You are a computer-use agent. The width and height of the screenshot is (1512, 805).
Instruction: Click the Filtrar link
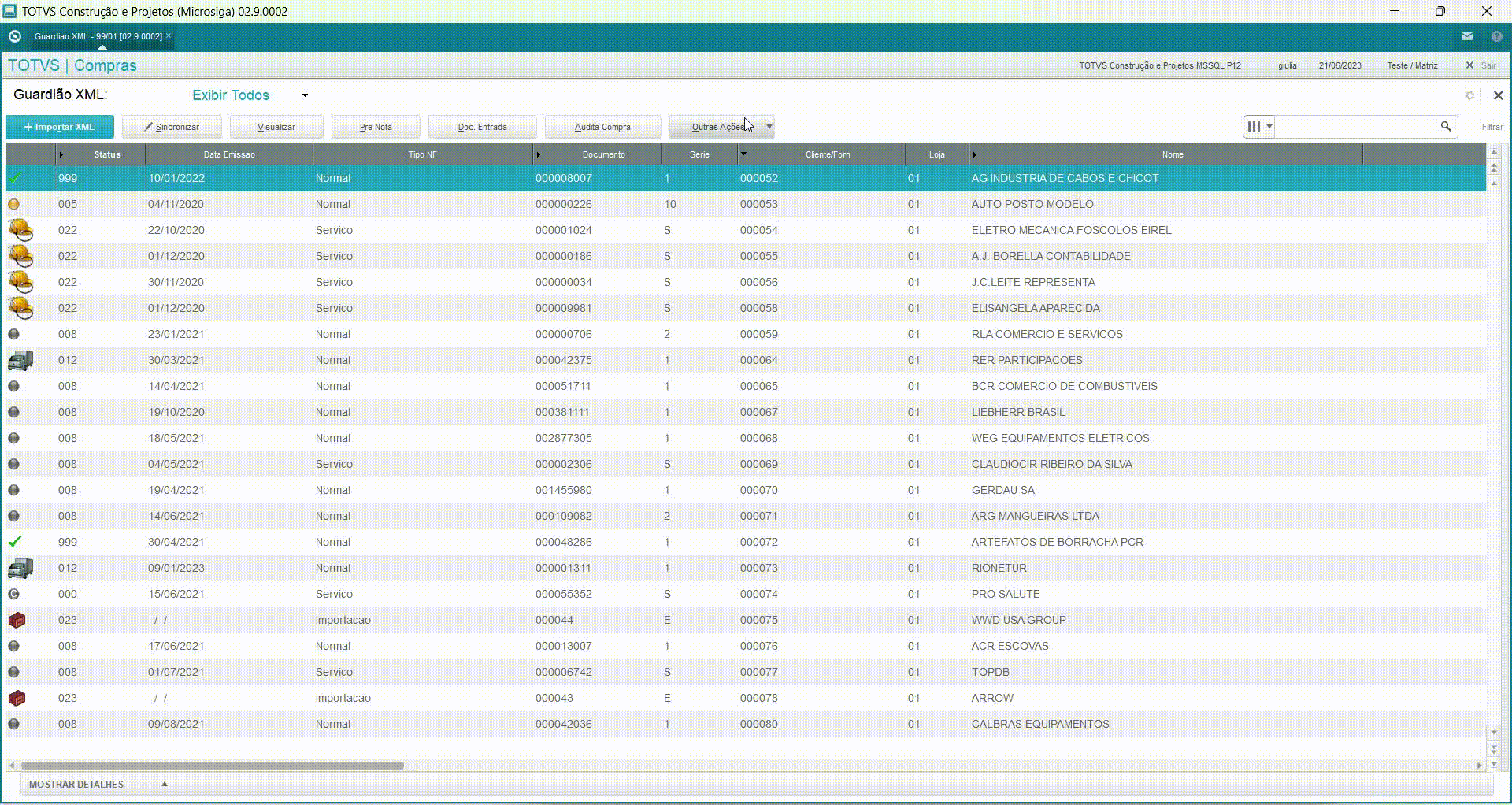click(x=1492, y=127)
